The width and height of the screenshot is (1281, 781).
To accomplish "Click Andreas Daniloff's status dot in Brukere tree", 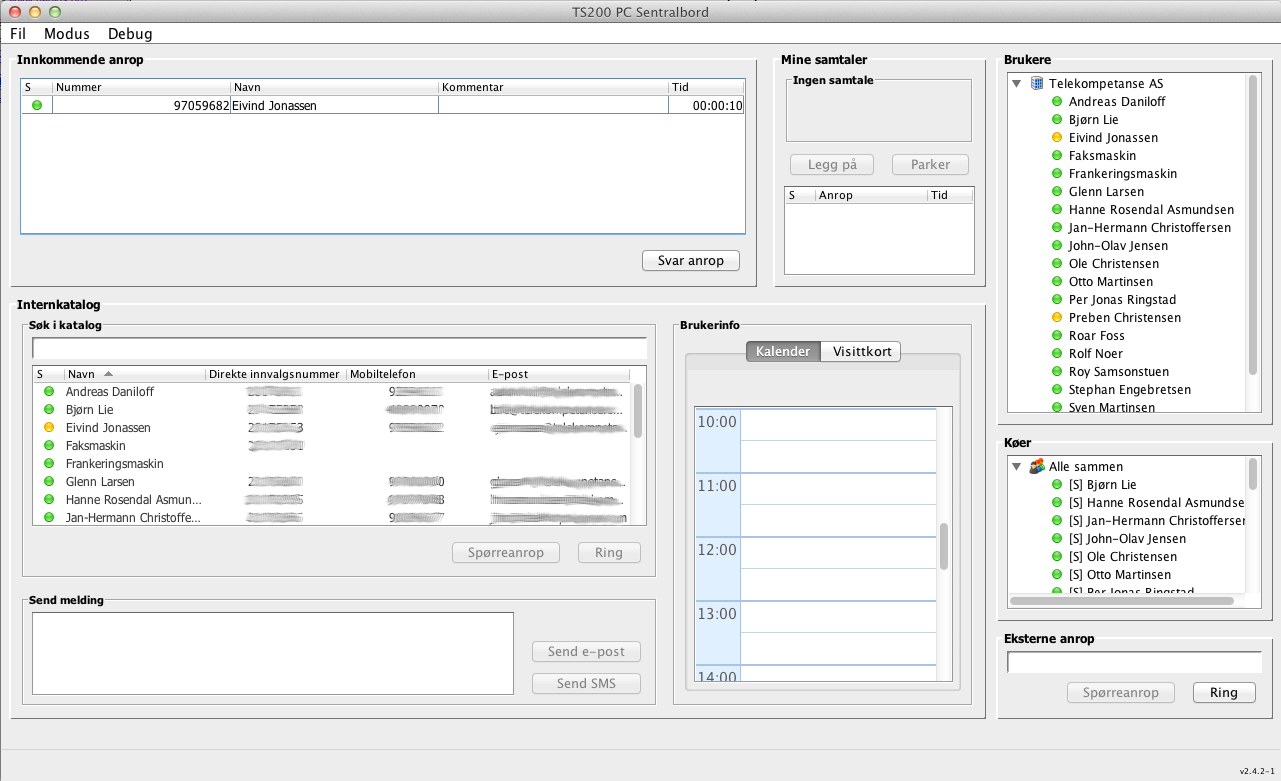I will pos(1057,101).
